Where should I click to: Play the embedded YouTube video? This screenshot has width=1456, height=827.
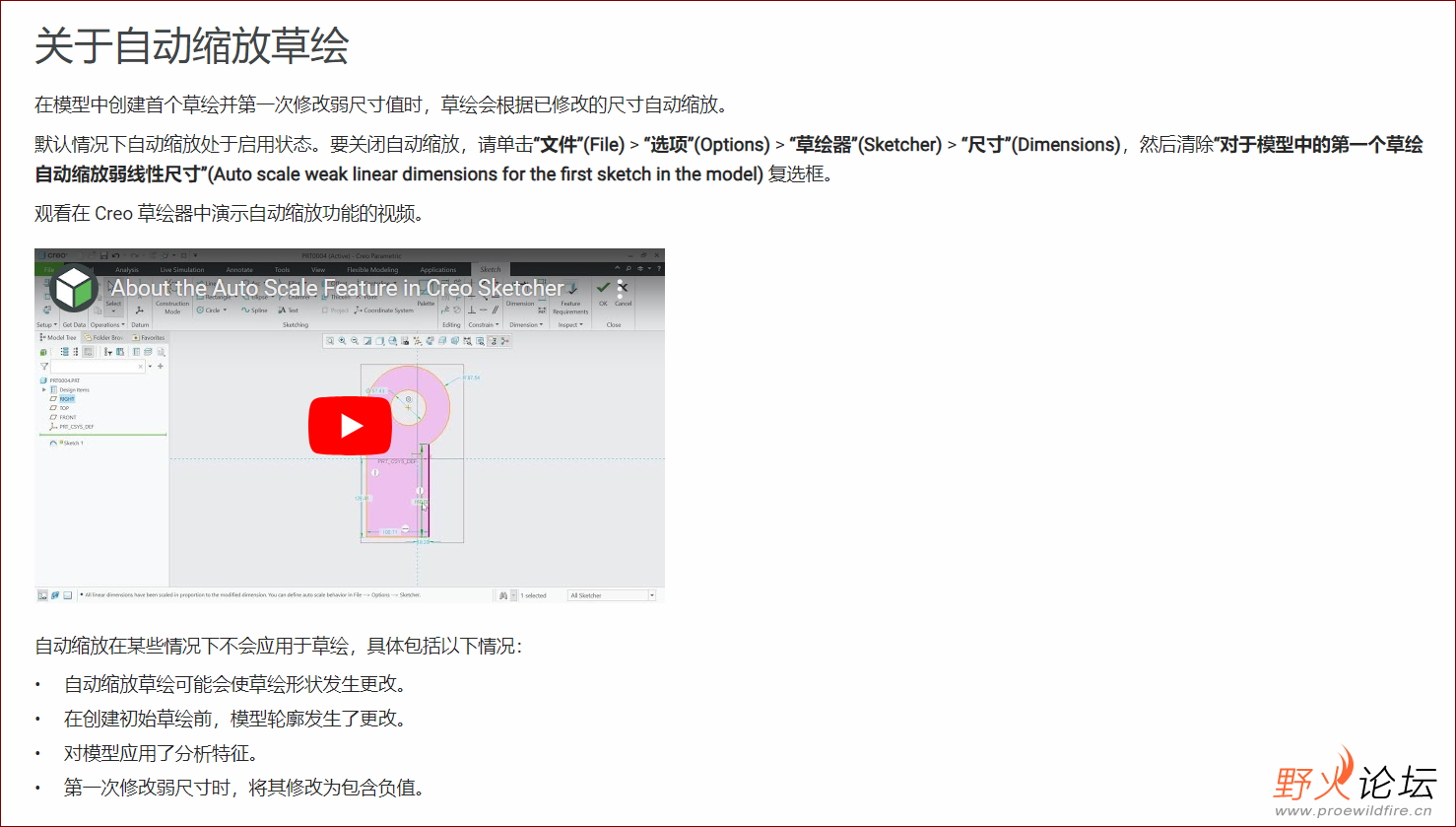pyautogui.click(x=350, y=426)
